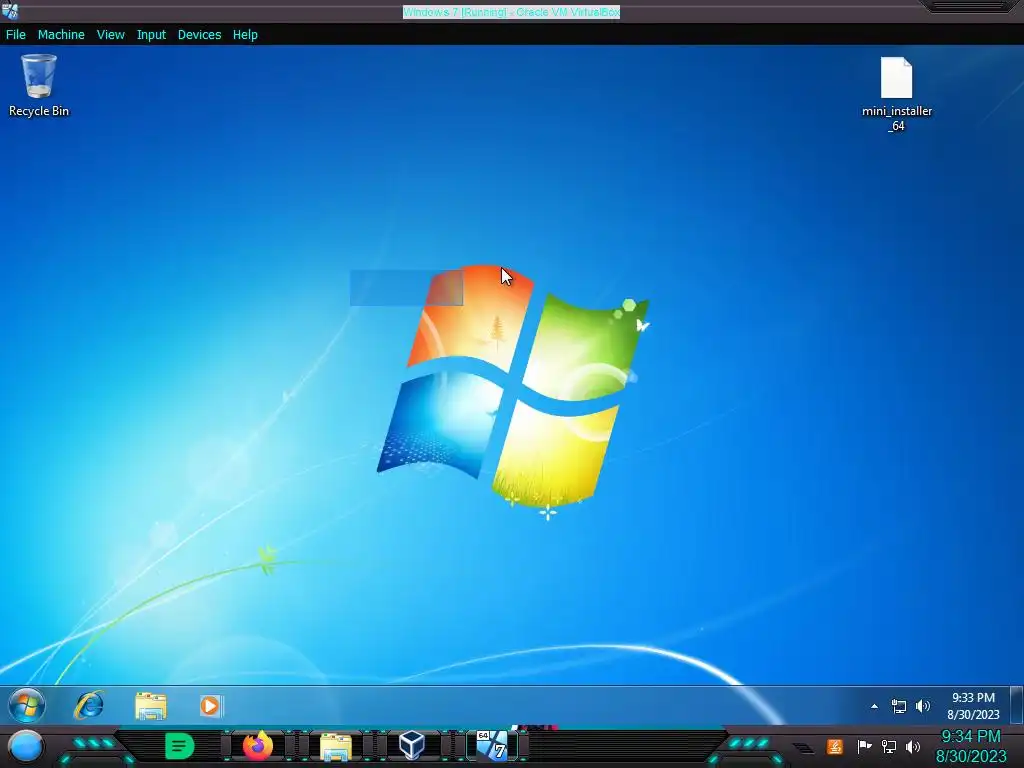Click host volume speaker icon
This screenshot has height=768, width=1024.
tap(913, 746)
